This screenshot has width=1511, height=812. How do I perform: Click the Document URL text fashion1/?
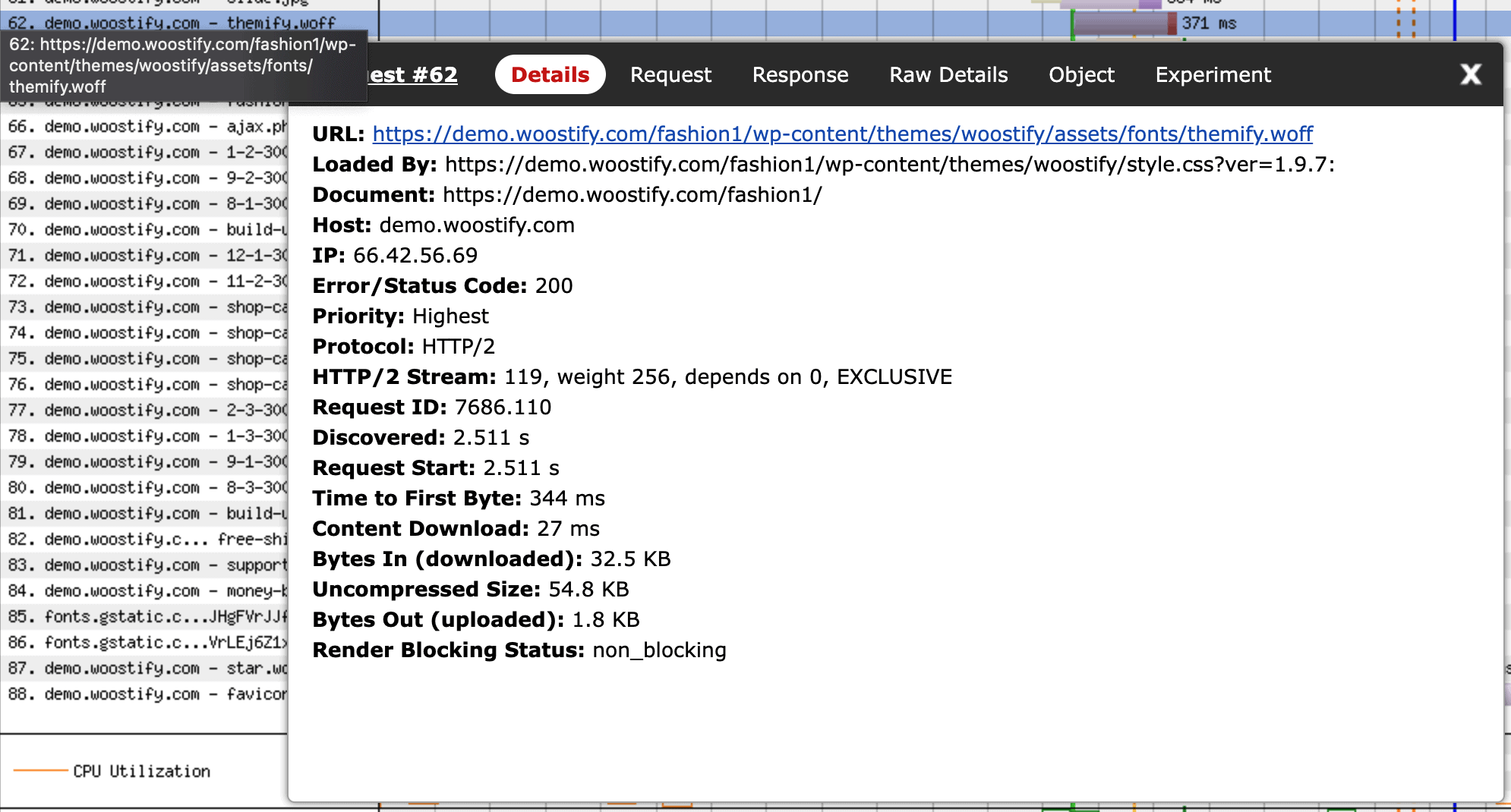pyautogui.click(x=632, y=195)
